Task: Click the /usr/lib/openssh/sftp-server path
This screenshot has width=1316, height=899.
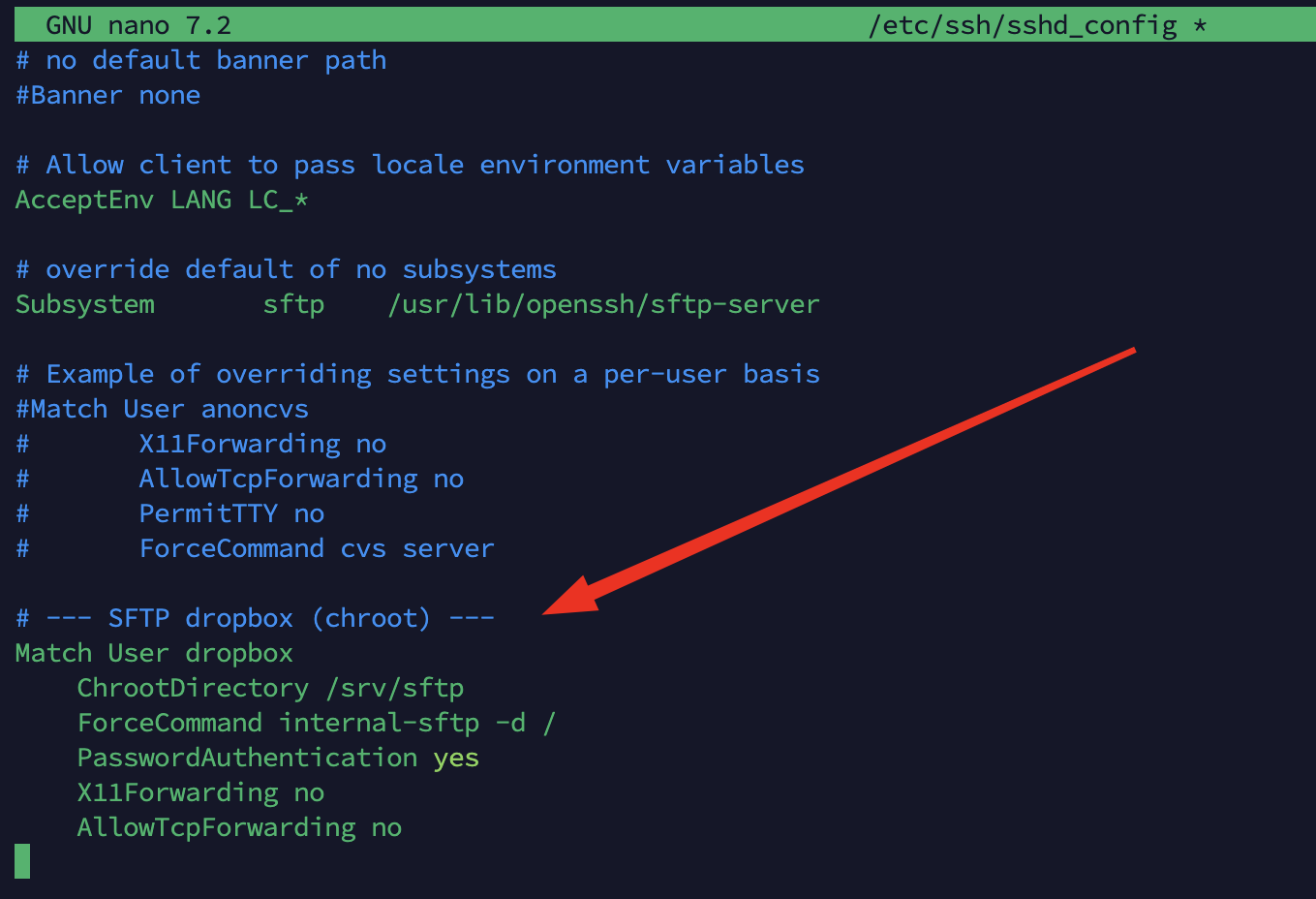Action: (603, 304)
